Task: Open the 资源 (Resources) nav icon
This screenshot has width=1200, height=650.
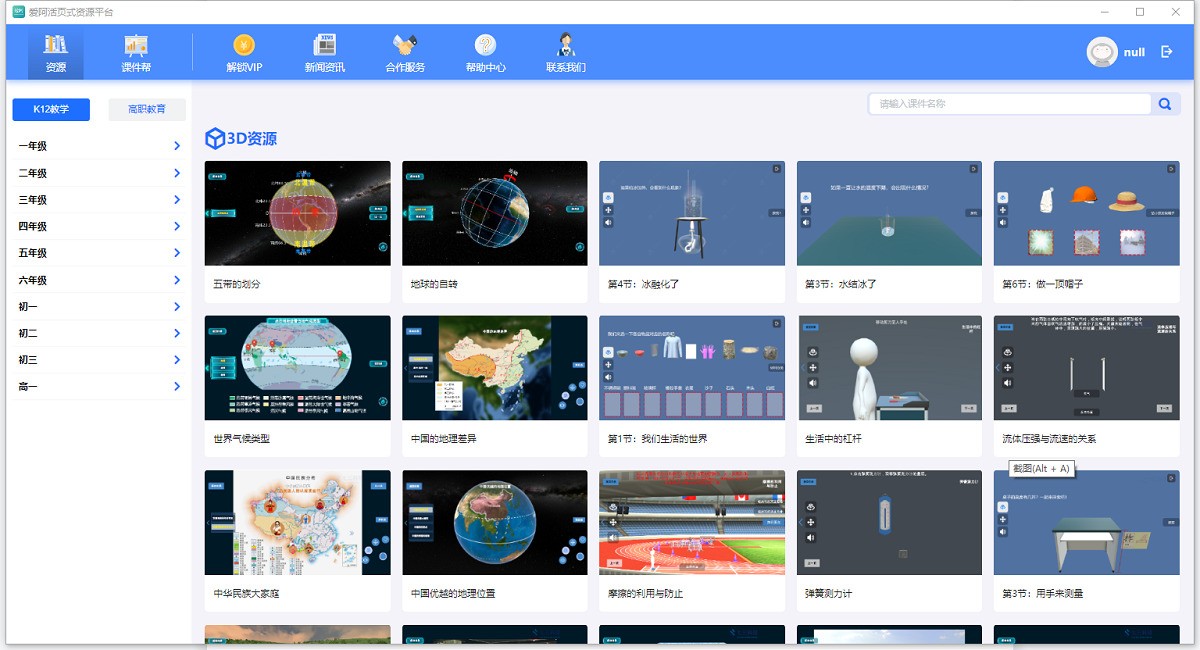Action: point(56,45)
